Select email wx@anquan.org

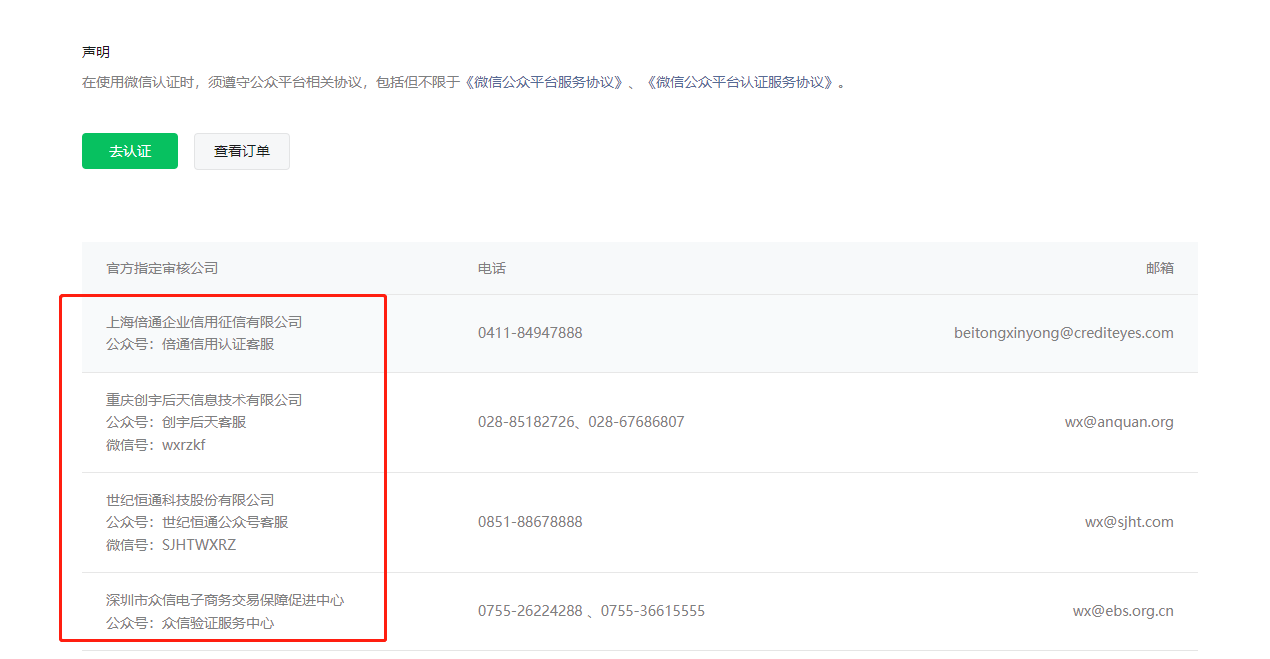click(1119, 422)
